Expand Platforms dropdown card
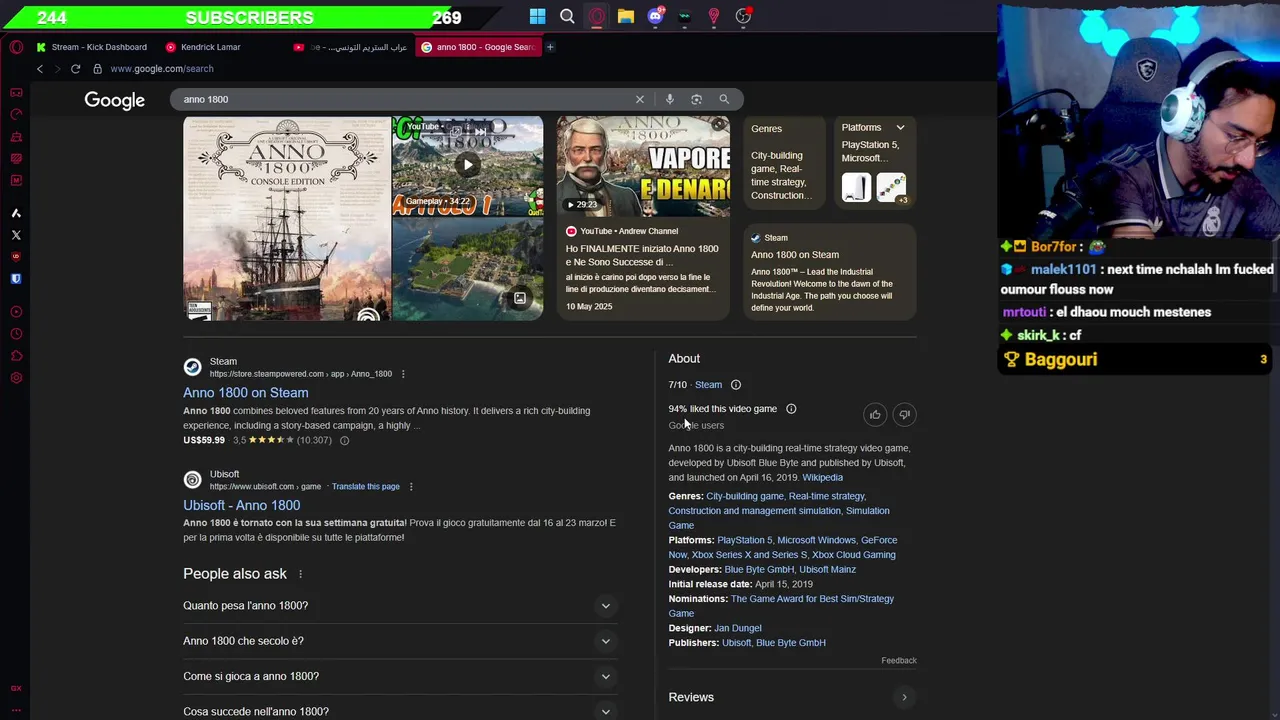 900,128
